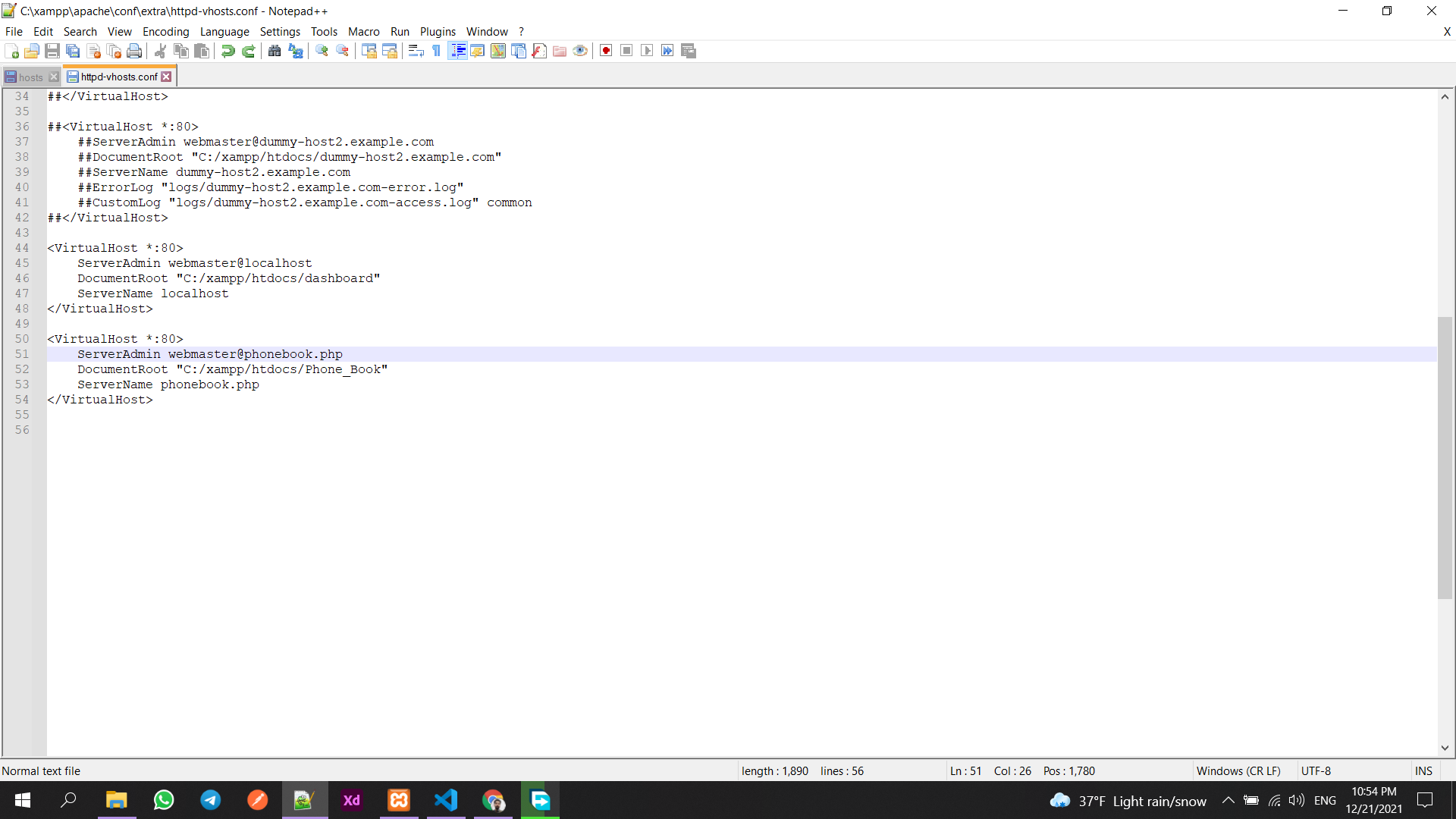Click the Normal text file status label

coord(41,770)
